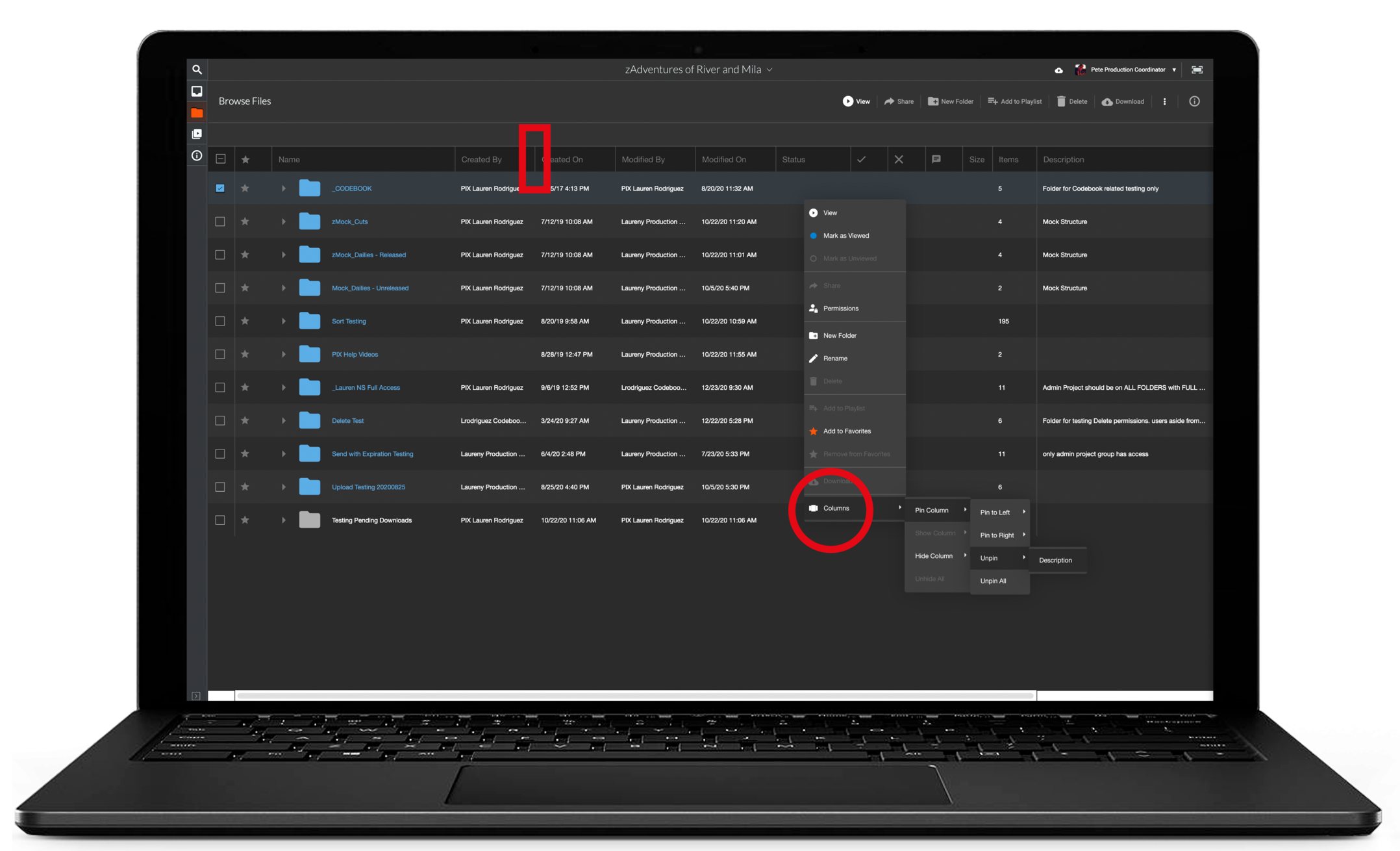Check the zMock_Cuts row checkbox
Viewport: 1400px width, 851px height.
point(220,222)
